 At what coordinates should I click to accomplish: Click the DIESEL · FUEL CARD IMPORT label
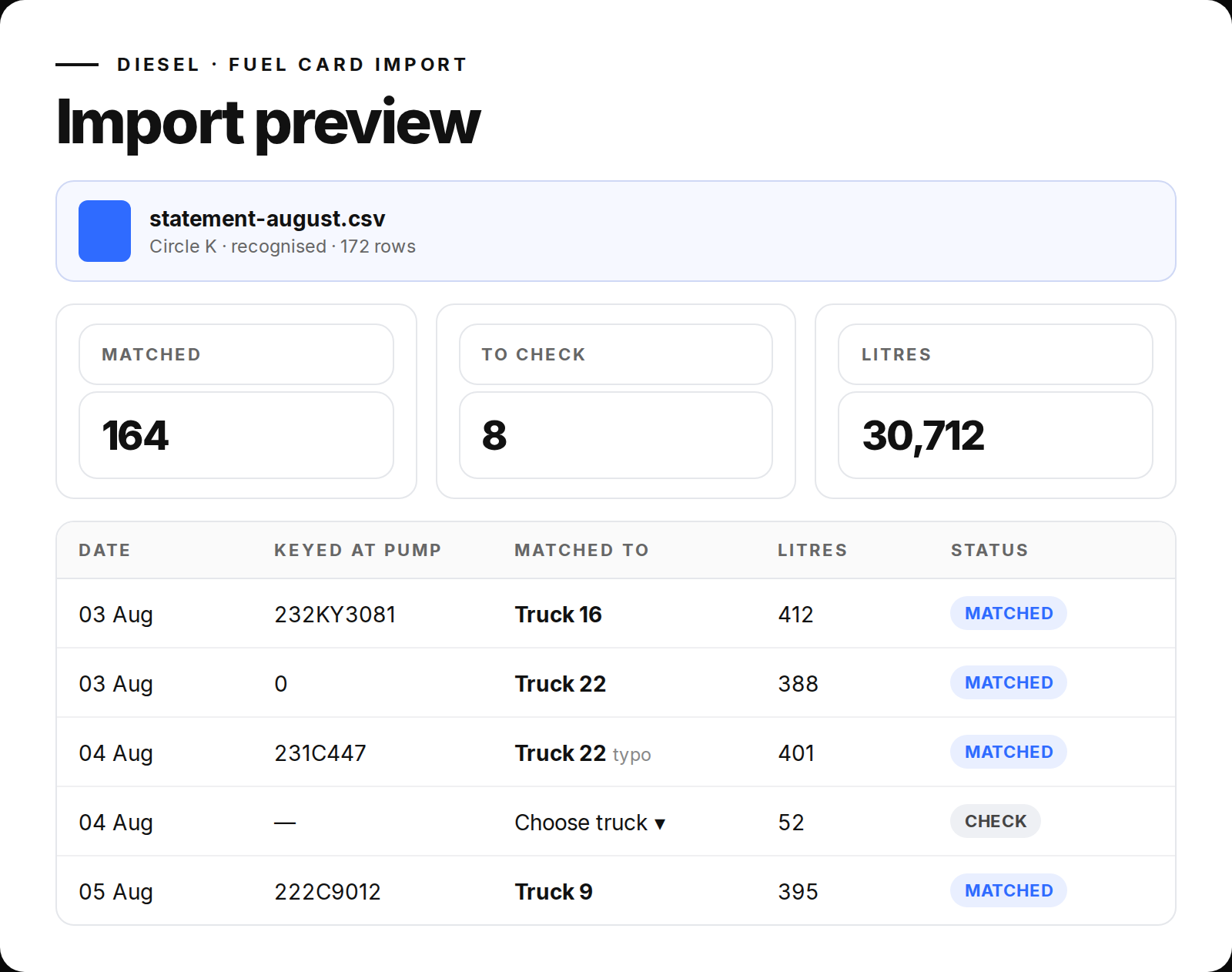(292, 65)
